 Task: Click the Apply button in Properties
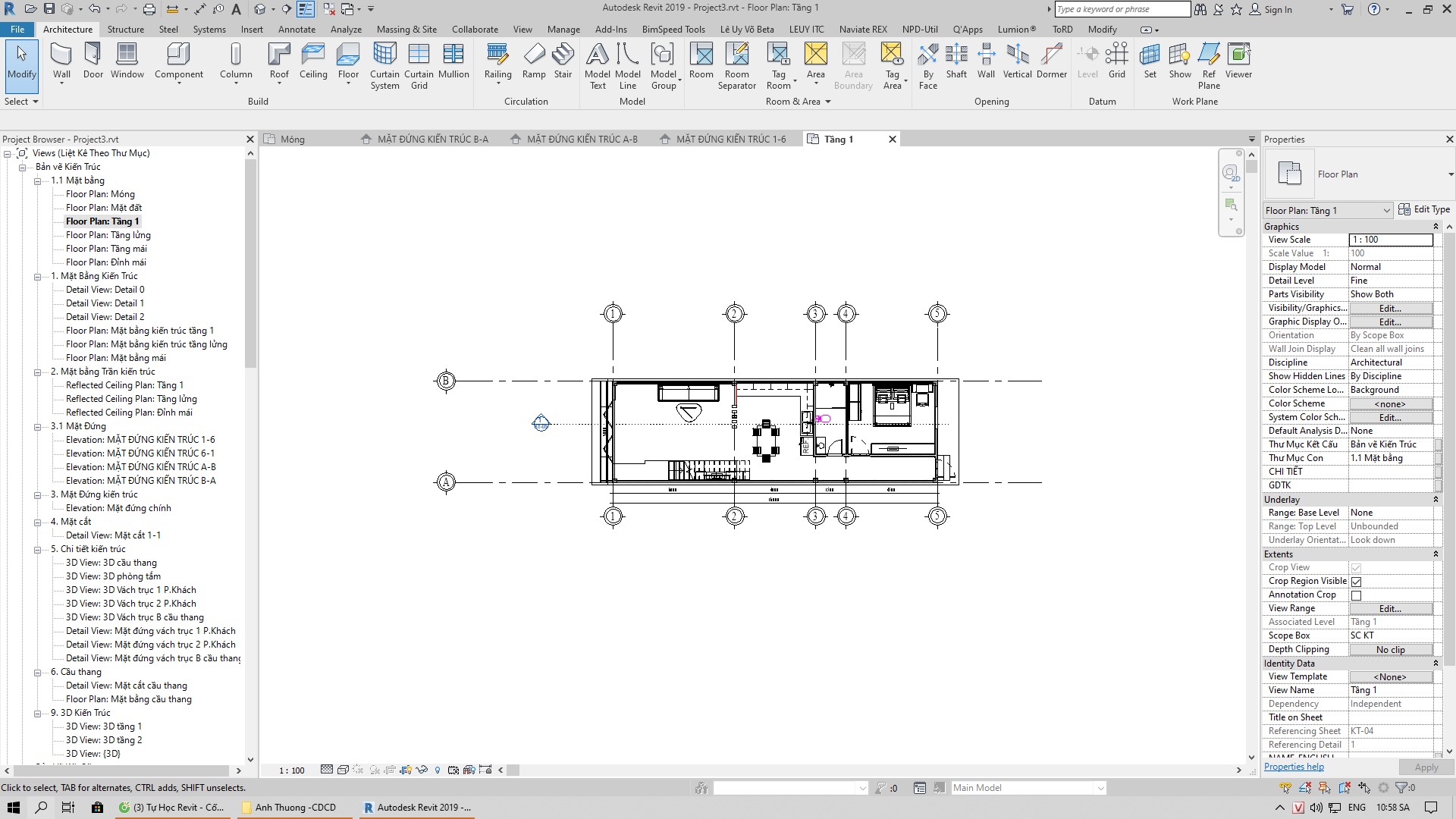tap(1424, 767)
